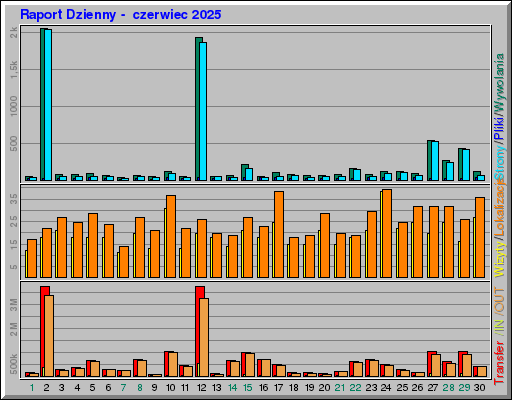Viewport: 512px width, 400px height.
Task: Click the '1000' axis label
Action: (x=14, y=106)
